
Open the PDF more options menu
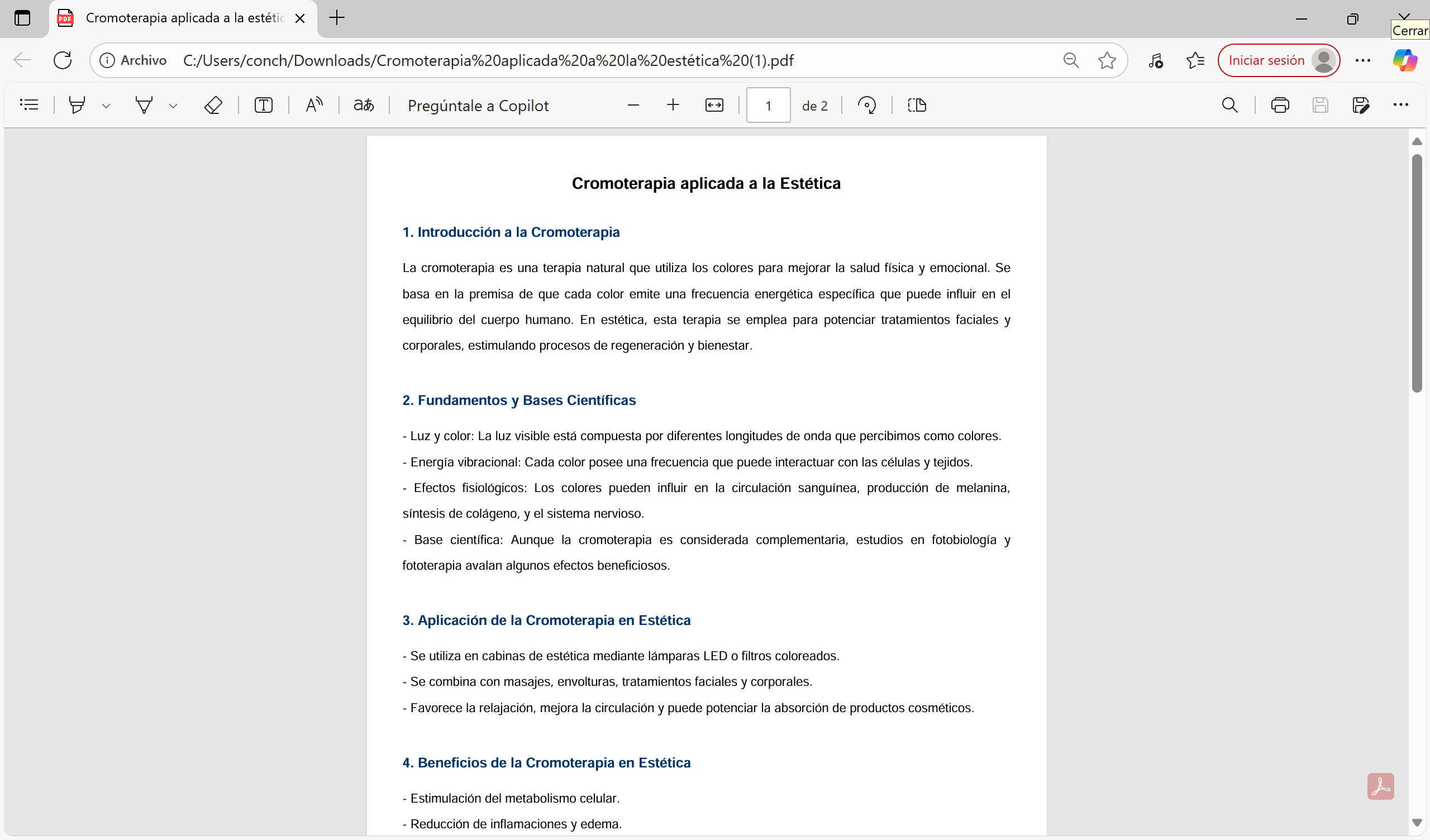coord(1402,105)
